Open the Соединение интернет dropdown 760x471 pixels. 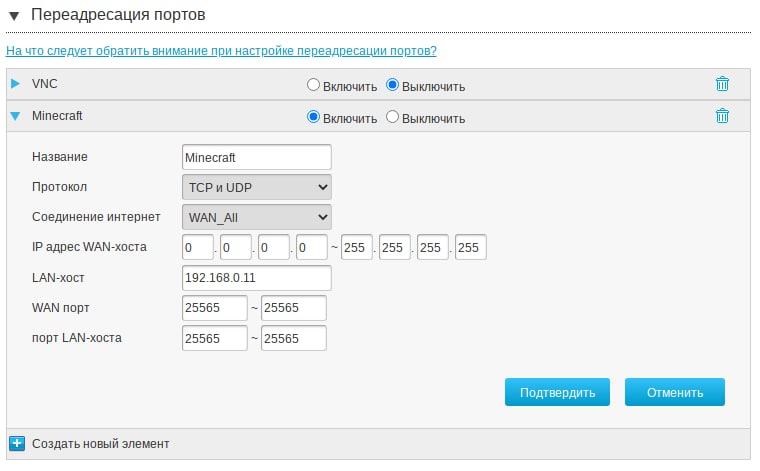tap(257, 217)
